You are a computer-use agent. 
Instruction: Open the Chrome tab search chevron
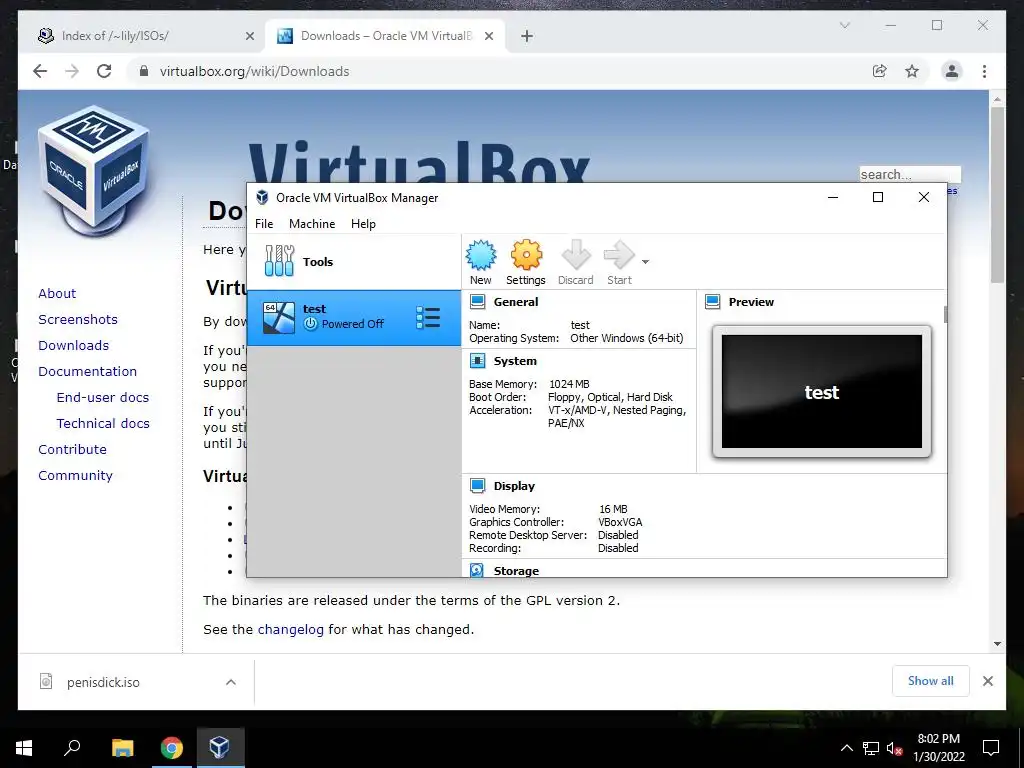coord(844,25)
